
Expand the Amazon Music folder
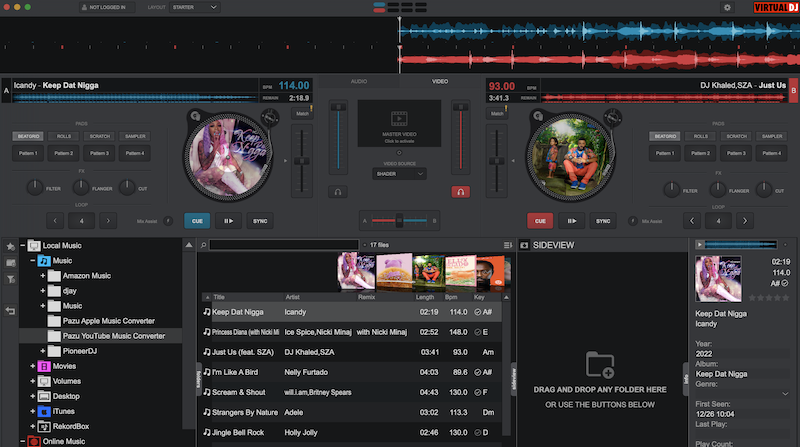44,275
